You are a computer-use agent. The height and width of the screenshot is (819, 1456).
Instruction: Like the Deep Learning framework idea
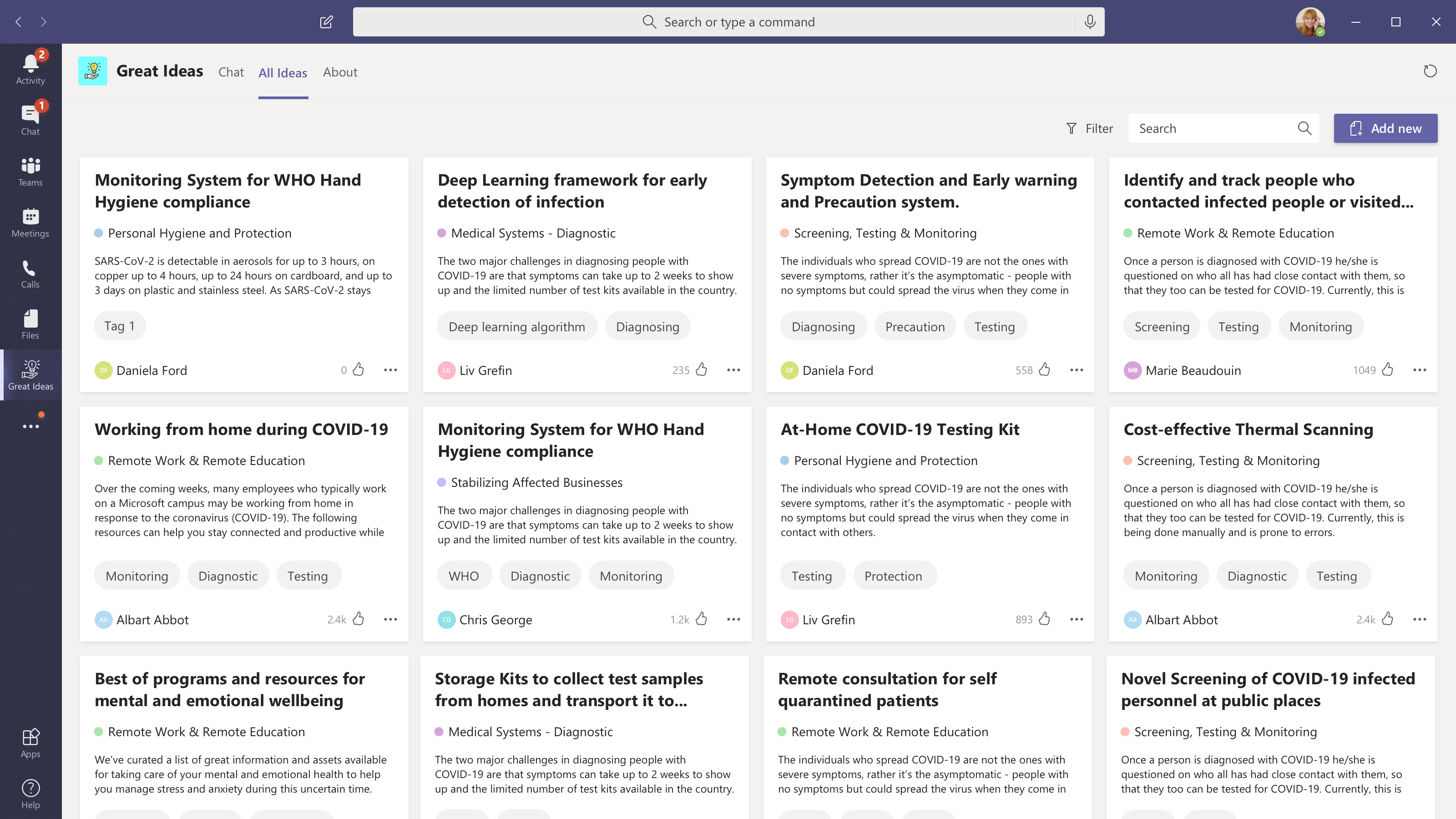[702, 369]
